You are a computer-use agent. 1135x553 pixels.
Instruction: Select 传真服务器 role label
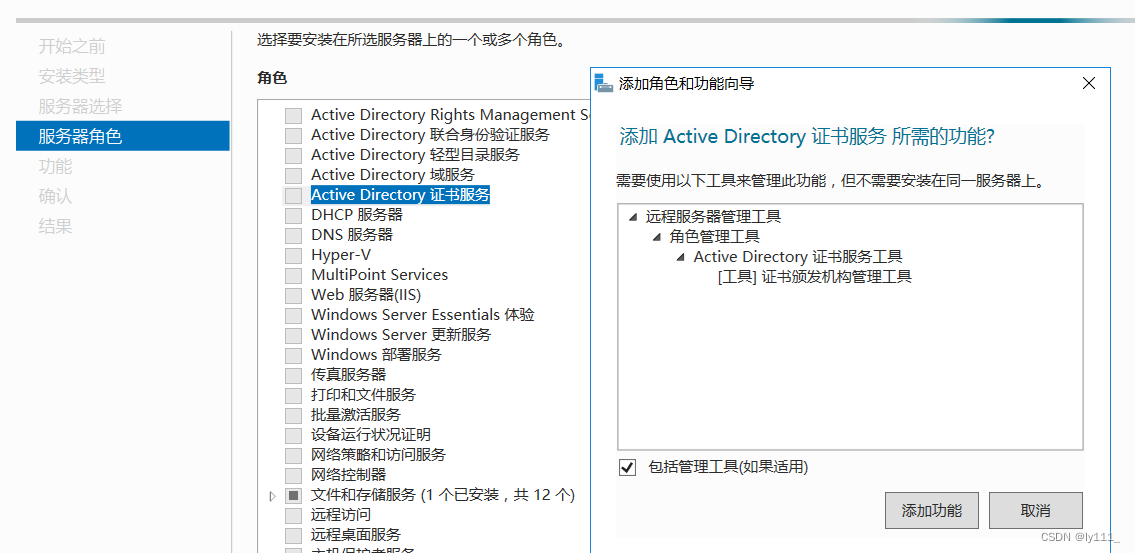pyautogui.click(x=349, y=375)
